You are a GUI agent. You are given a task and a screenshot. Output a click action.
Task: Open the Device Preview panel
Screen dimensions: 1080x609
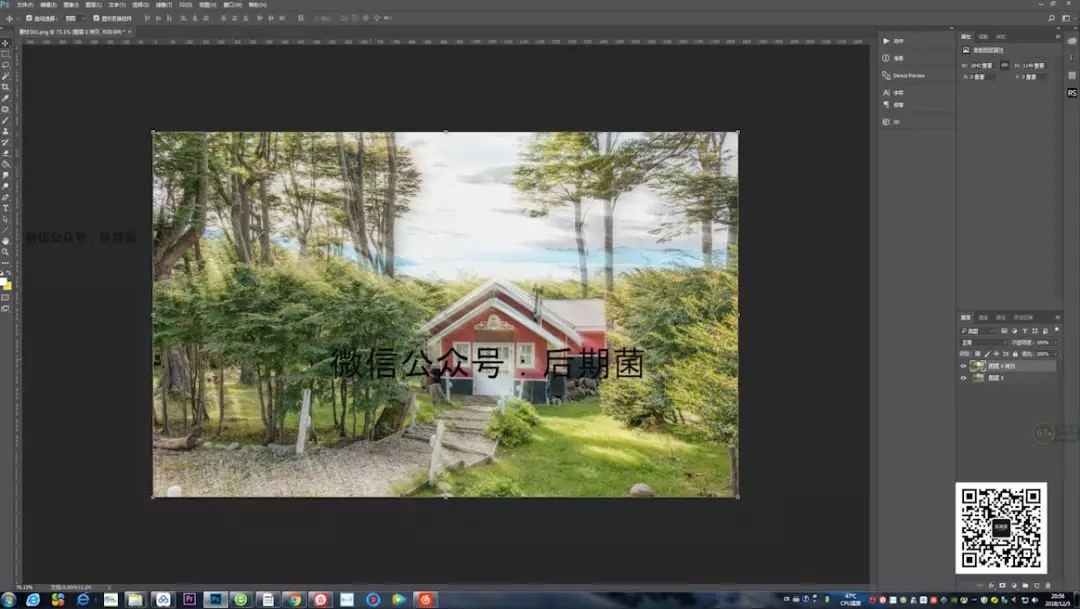pos(908,75)
